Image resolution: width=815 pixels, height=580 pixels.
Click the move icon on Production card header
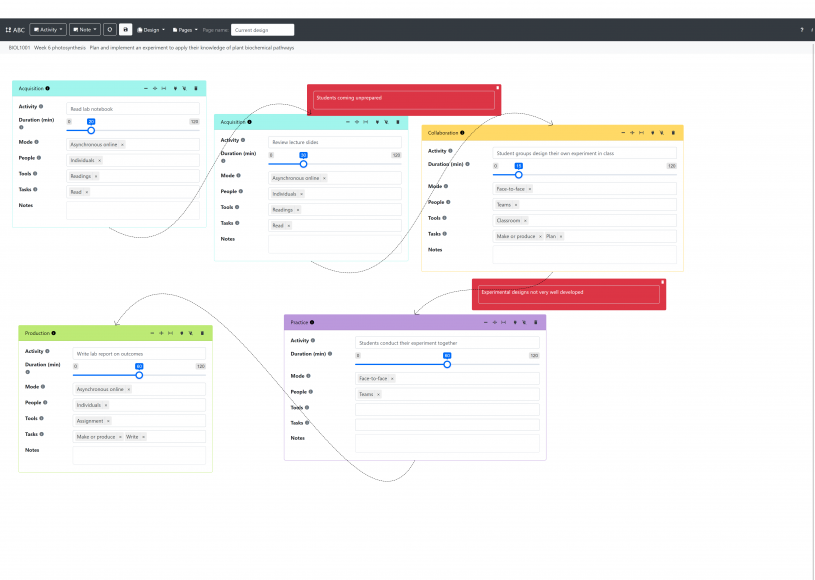coord(161,332)
